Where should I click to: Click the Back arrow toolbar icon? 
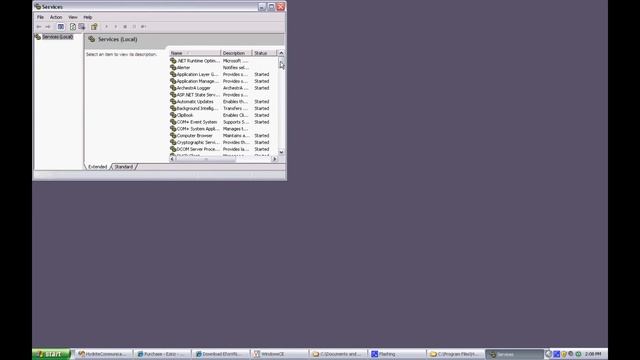(x=39, y=27)
